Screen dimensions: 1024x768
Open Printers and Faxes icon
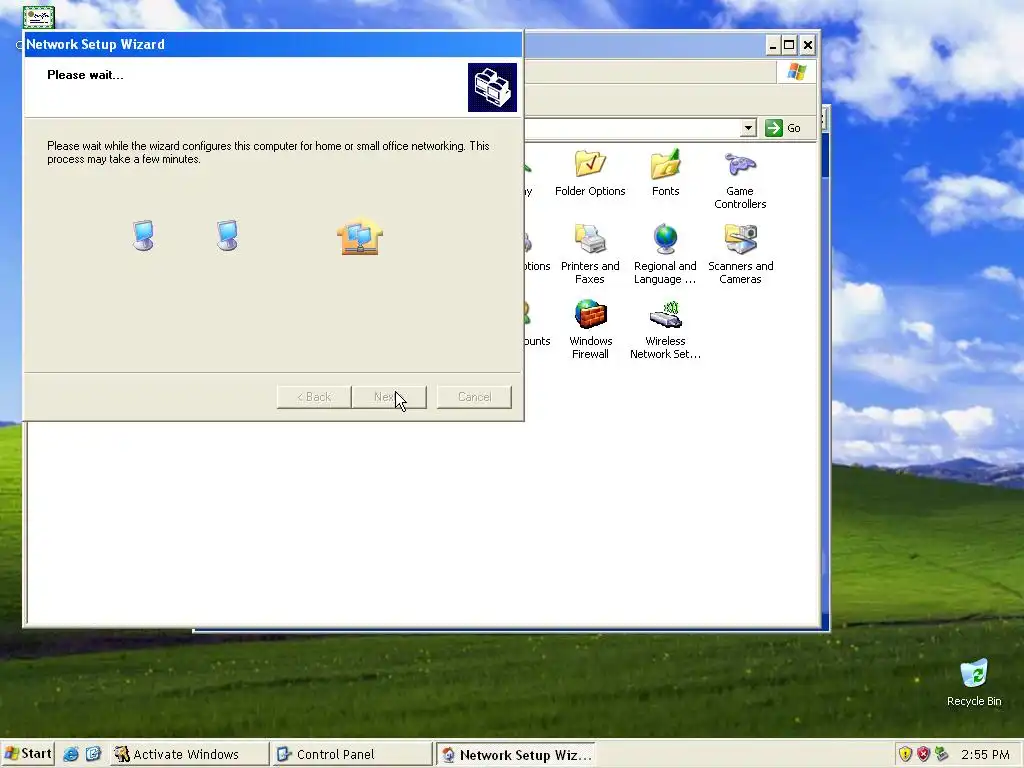(x=590, y=255)
